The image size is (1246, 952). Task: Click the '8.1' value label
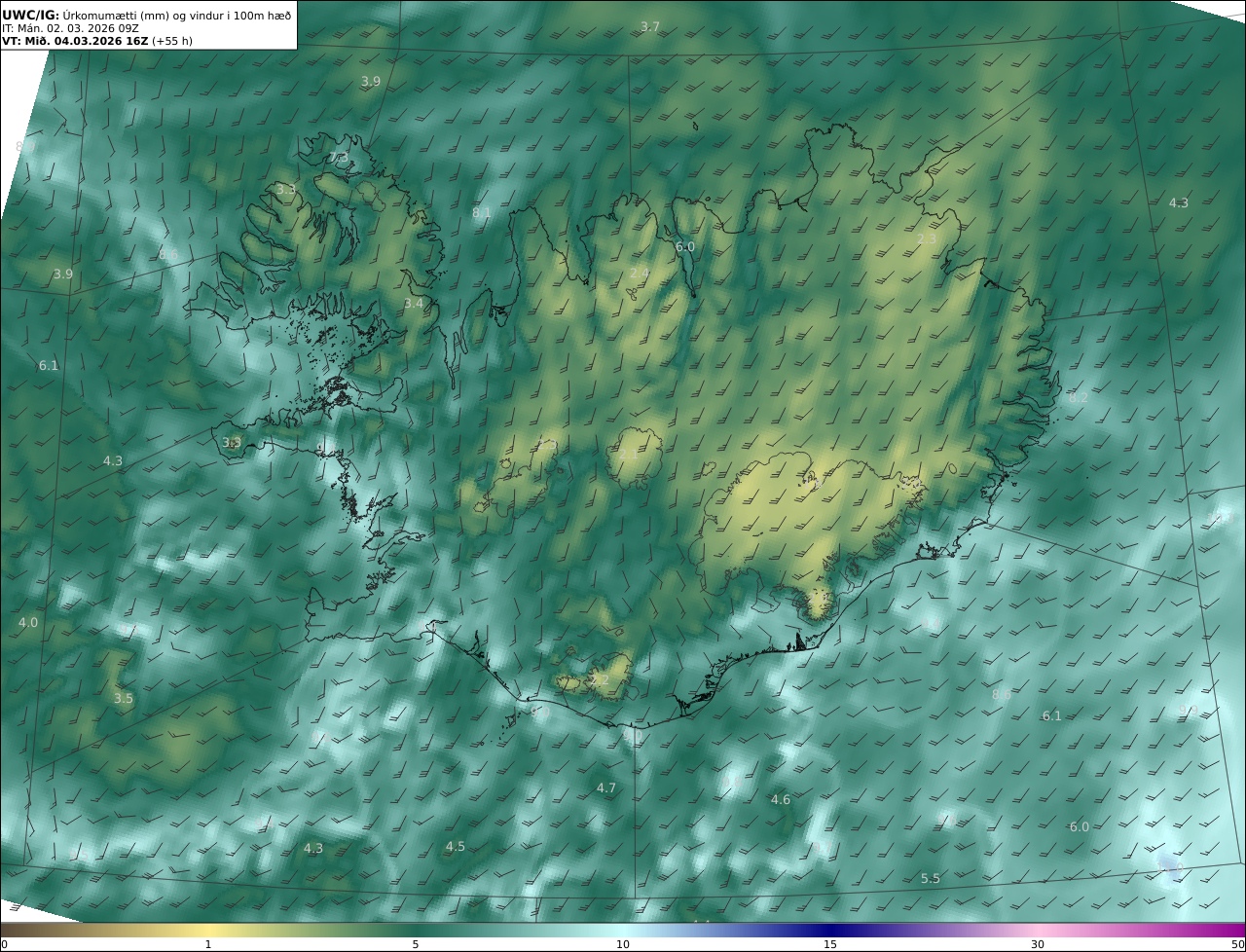(482, 212)
